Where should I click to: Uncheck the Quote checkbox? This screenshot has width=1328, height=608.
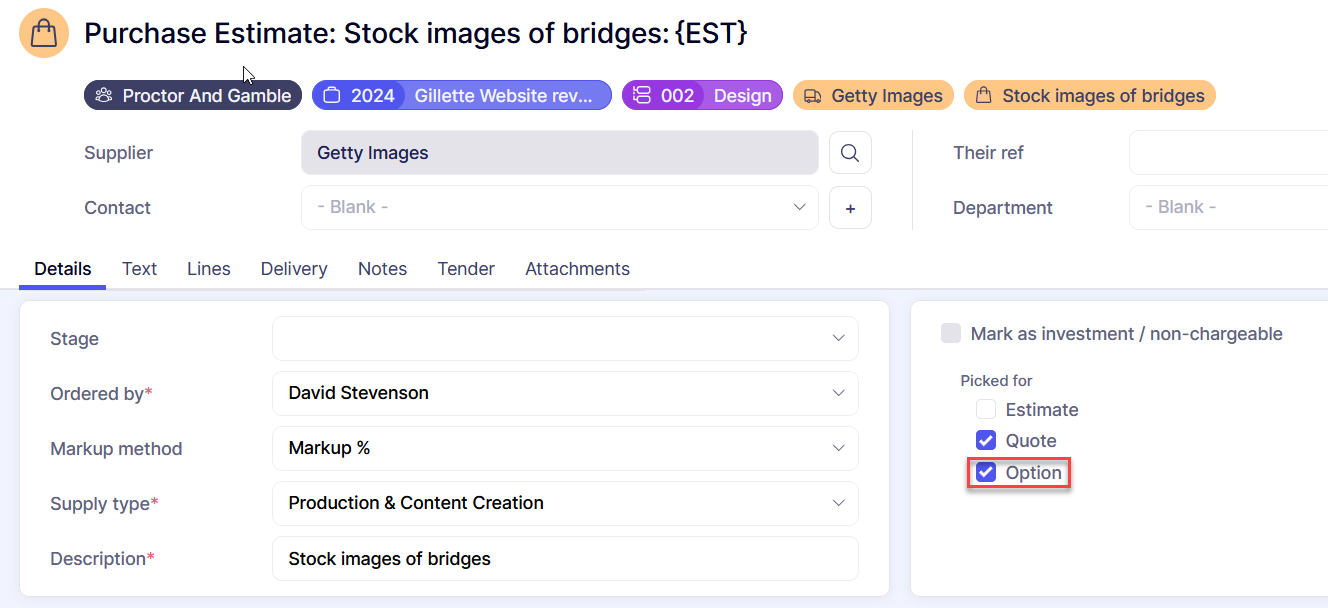tap(986, 441)
